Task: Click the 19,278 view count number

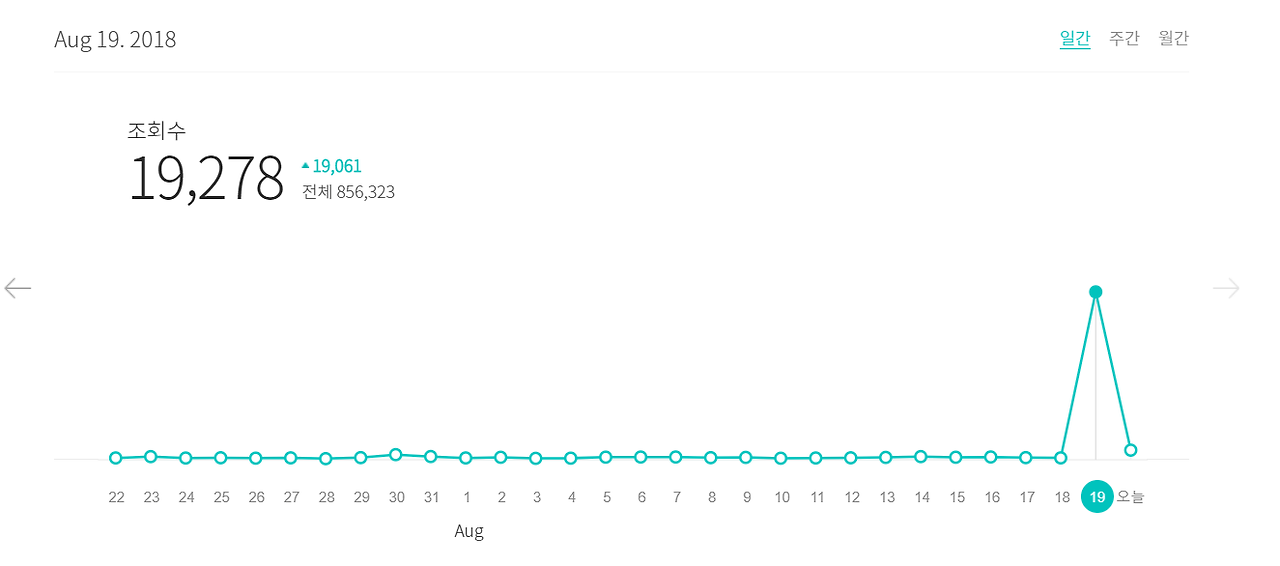Action: point(206,179)
